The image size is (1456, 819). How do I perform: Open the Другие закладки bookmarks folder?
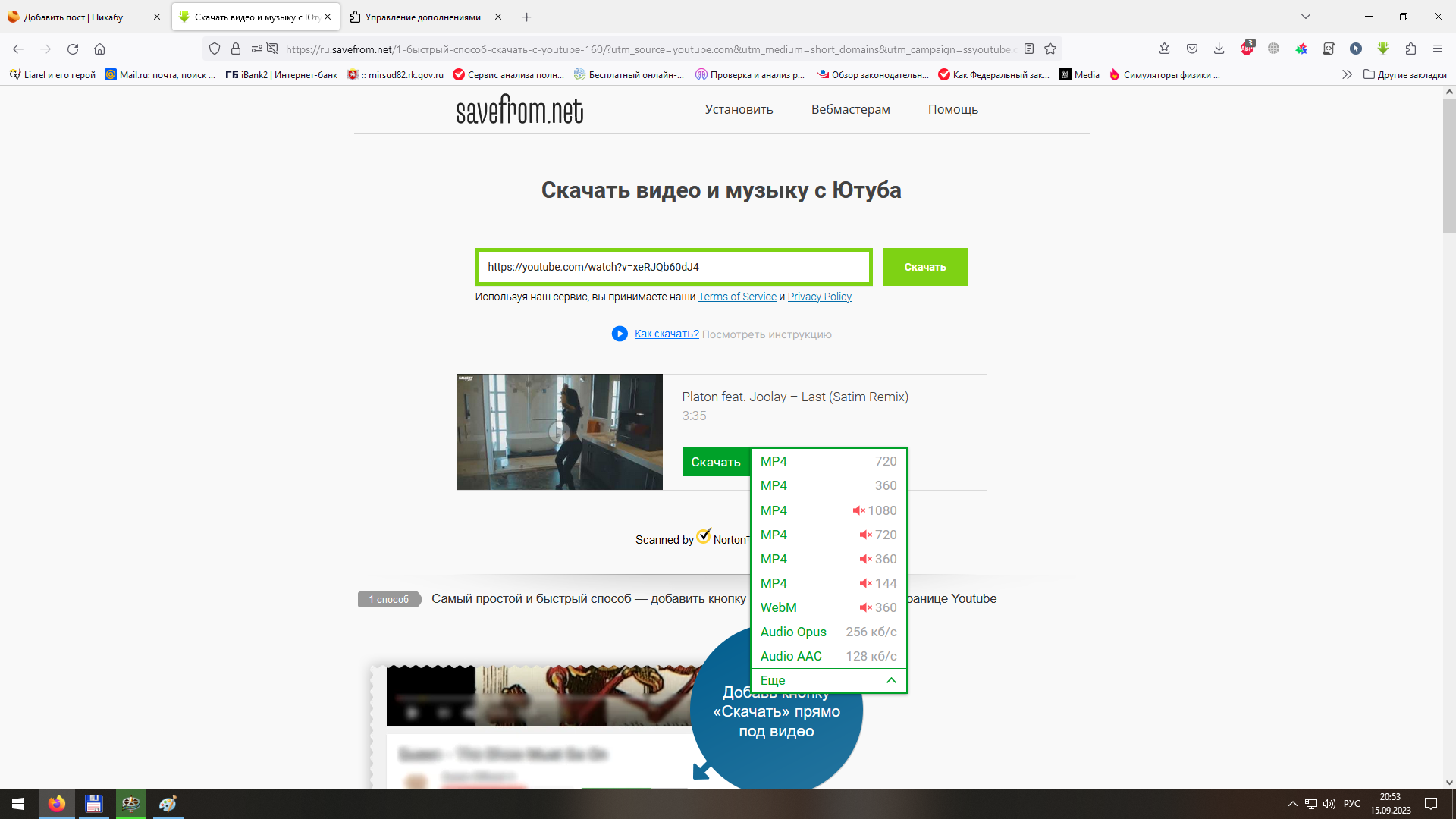[1405, 75]
